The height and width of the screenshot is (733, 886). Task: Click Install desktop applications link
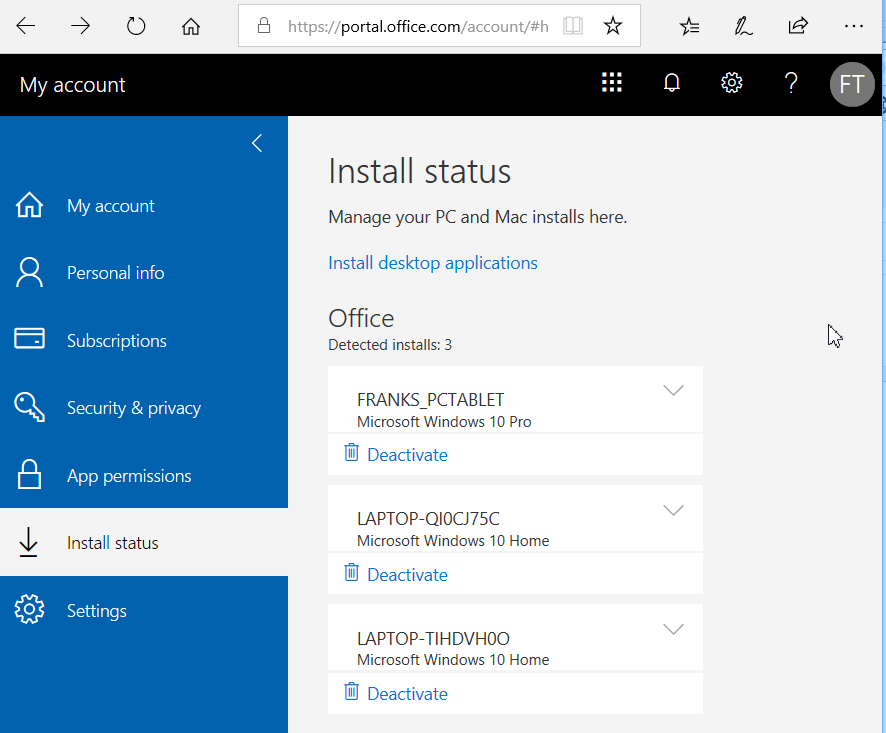[x=433, y=263]
